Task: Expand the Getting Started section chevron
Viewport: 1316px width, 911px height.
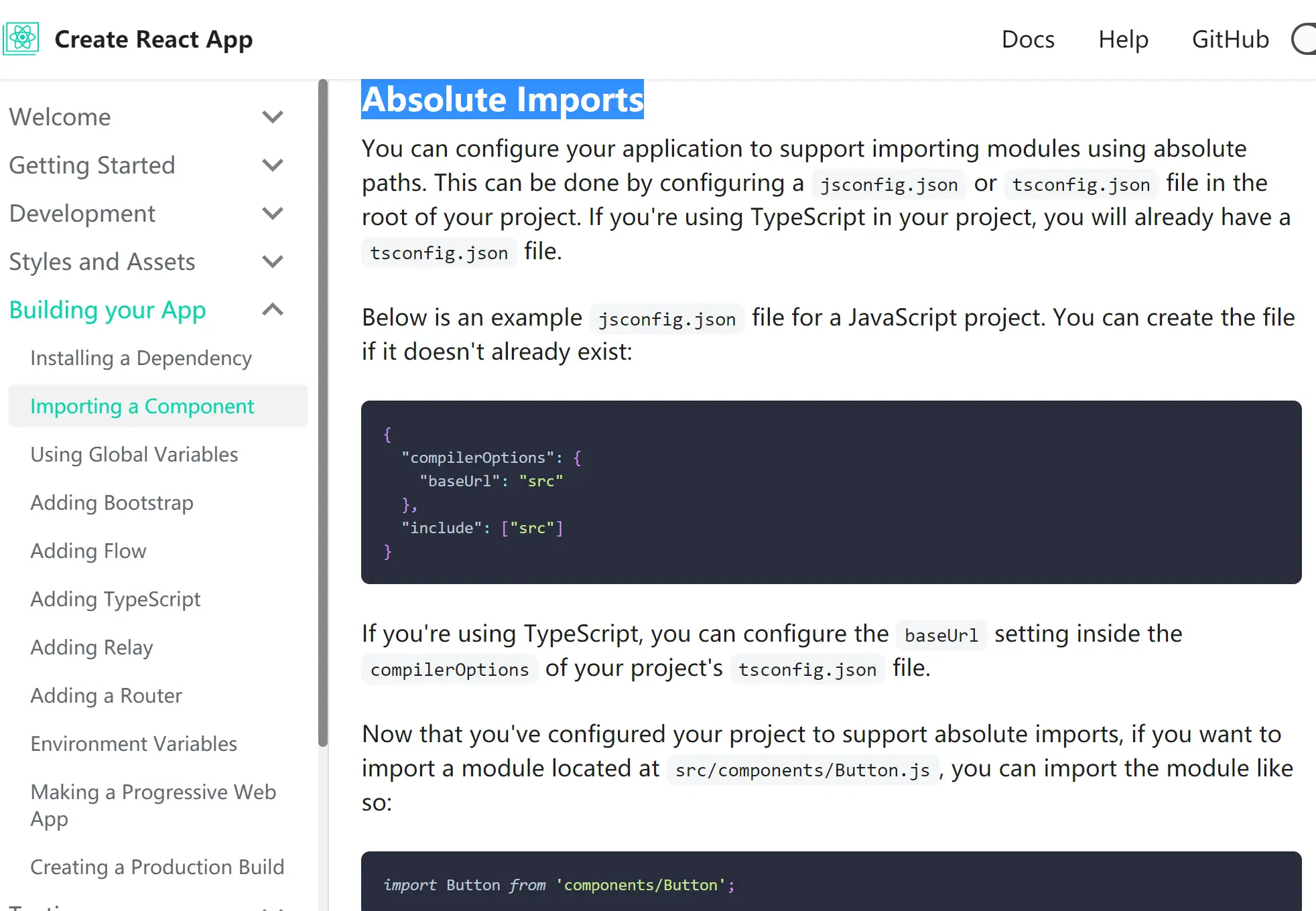Action: (273, 165)
